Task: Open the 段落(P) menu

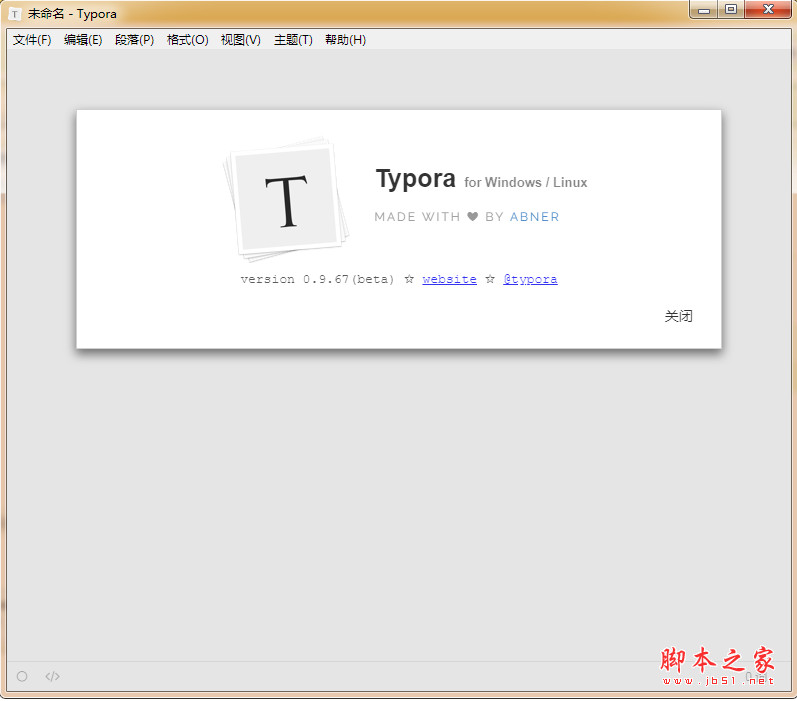Action: [134, 40]
